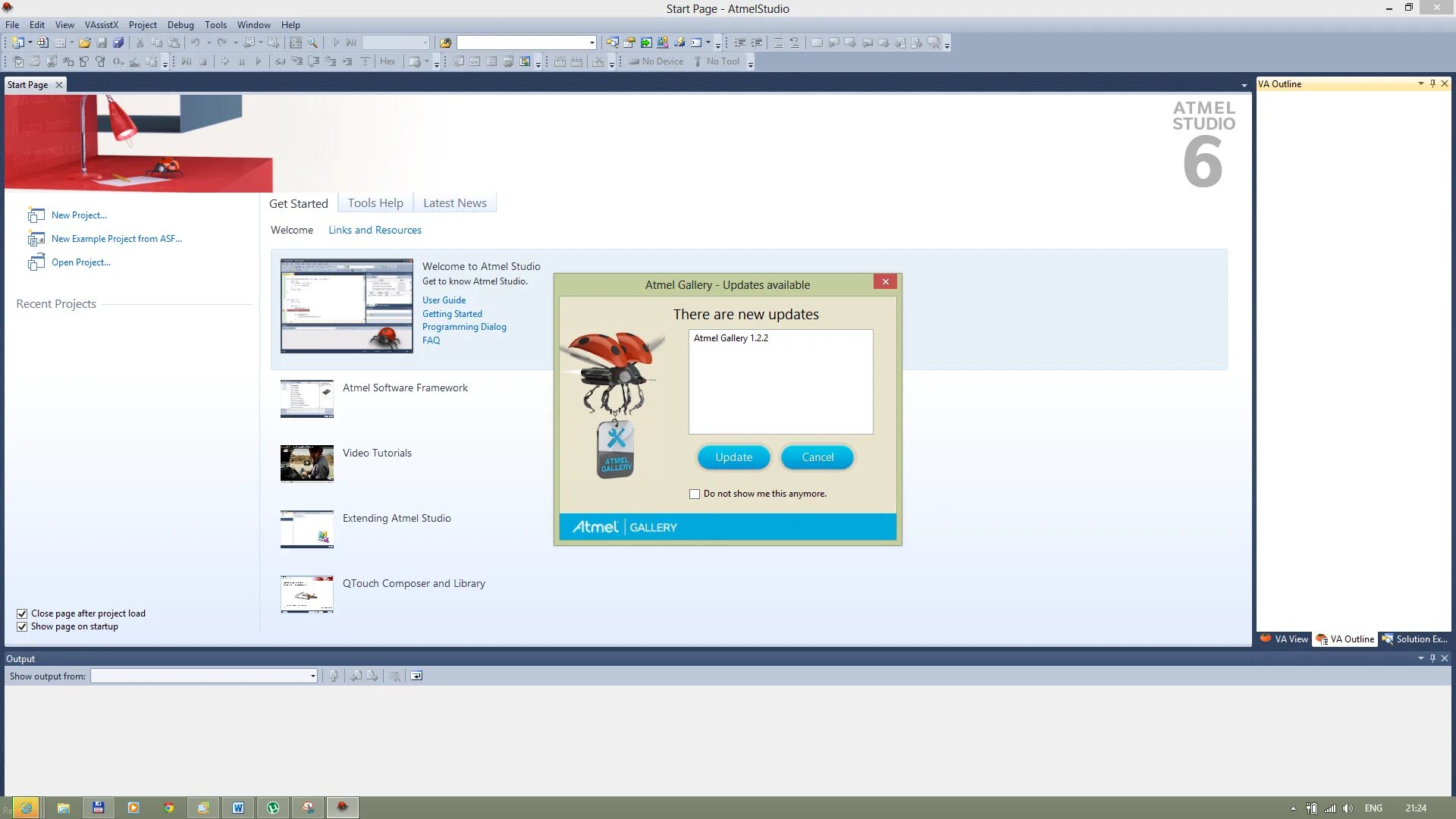The image size is (1456, 819).
Task: Click the New Project icon on toolbar
Action: click(x=17, y=43)
